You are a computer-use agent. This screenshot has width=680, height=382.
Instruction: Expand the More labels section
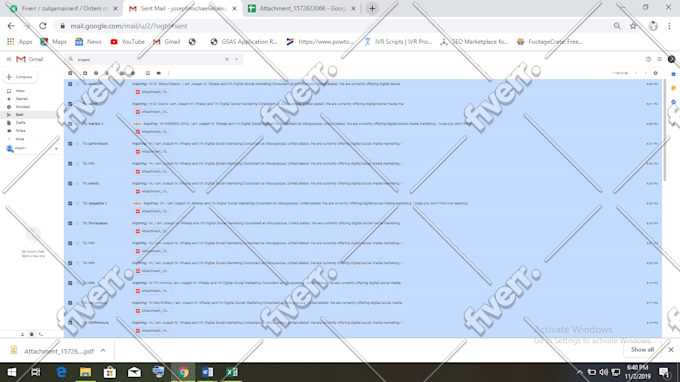tap(20, 139)
